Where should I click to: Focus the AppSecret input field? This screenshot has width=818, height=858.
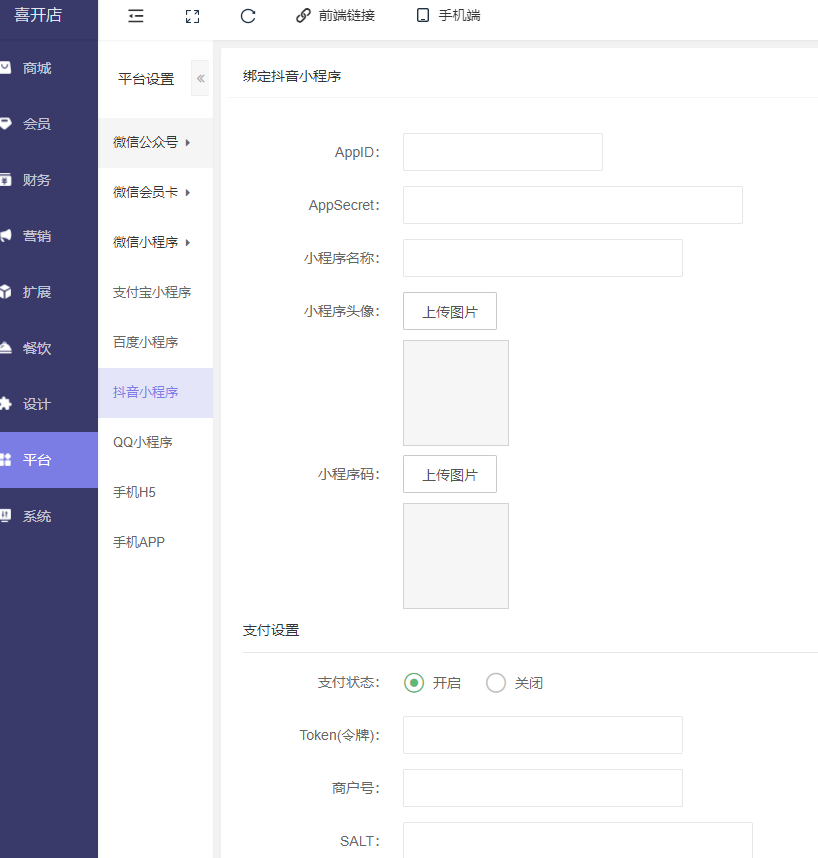coord(573,205)
